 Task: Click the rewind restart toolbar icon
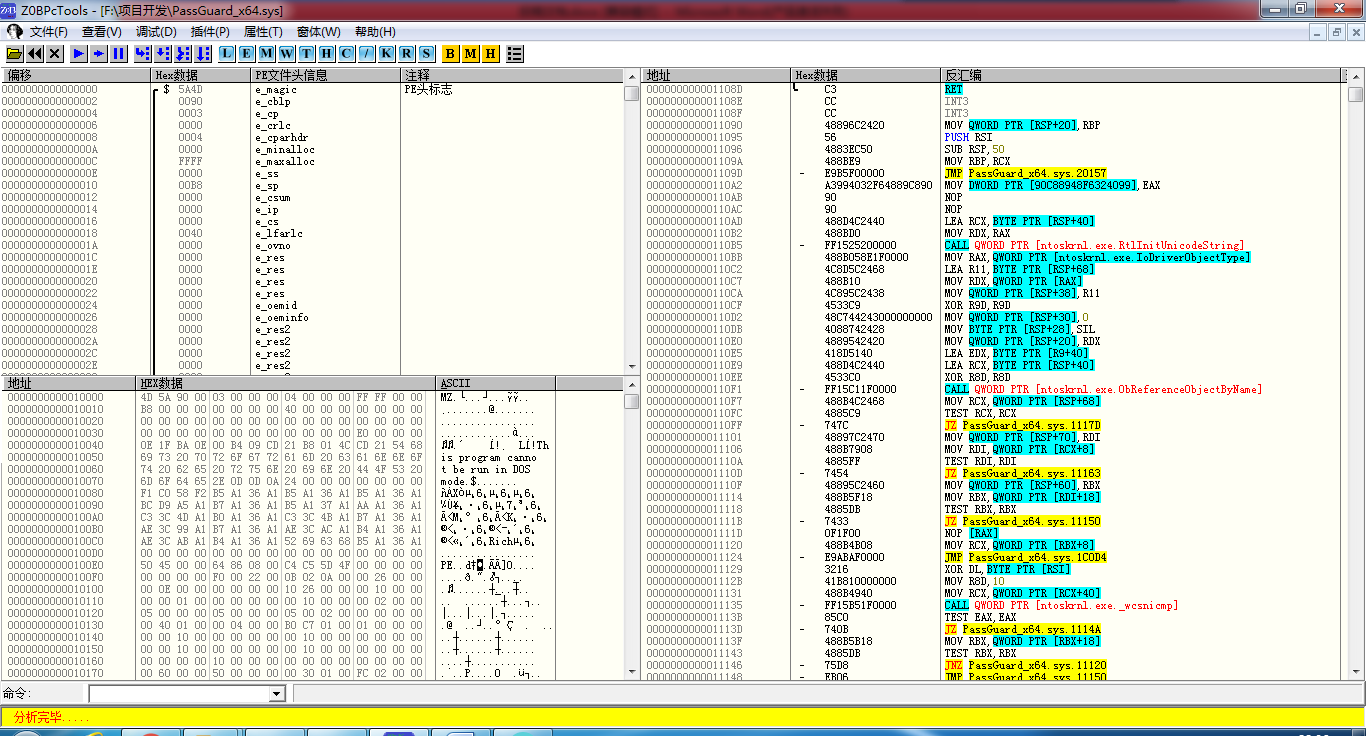click(35, 53)
